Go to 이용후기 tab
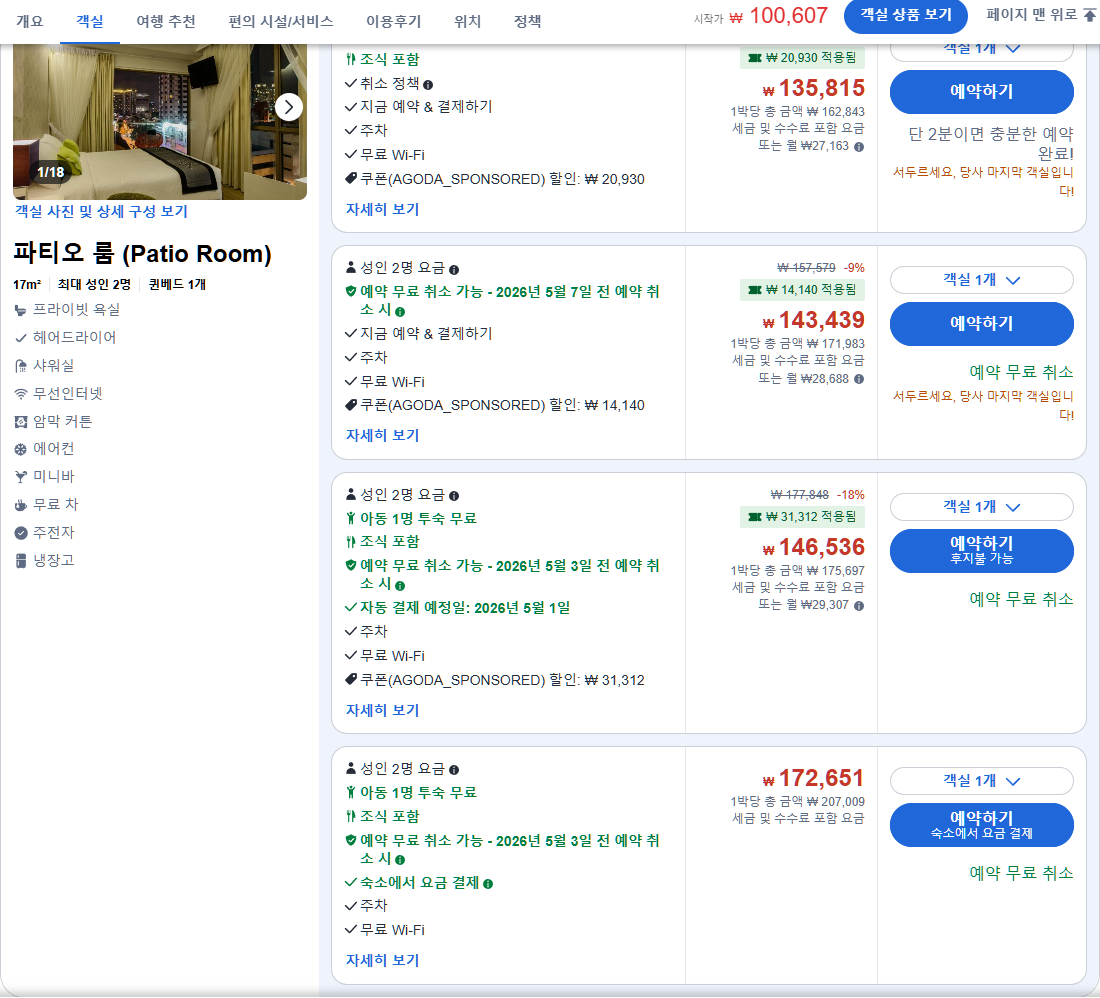 click(x=394, y=22)
